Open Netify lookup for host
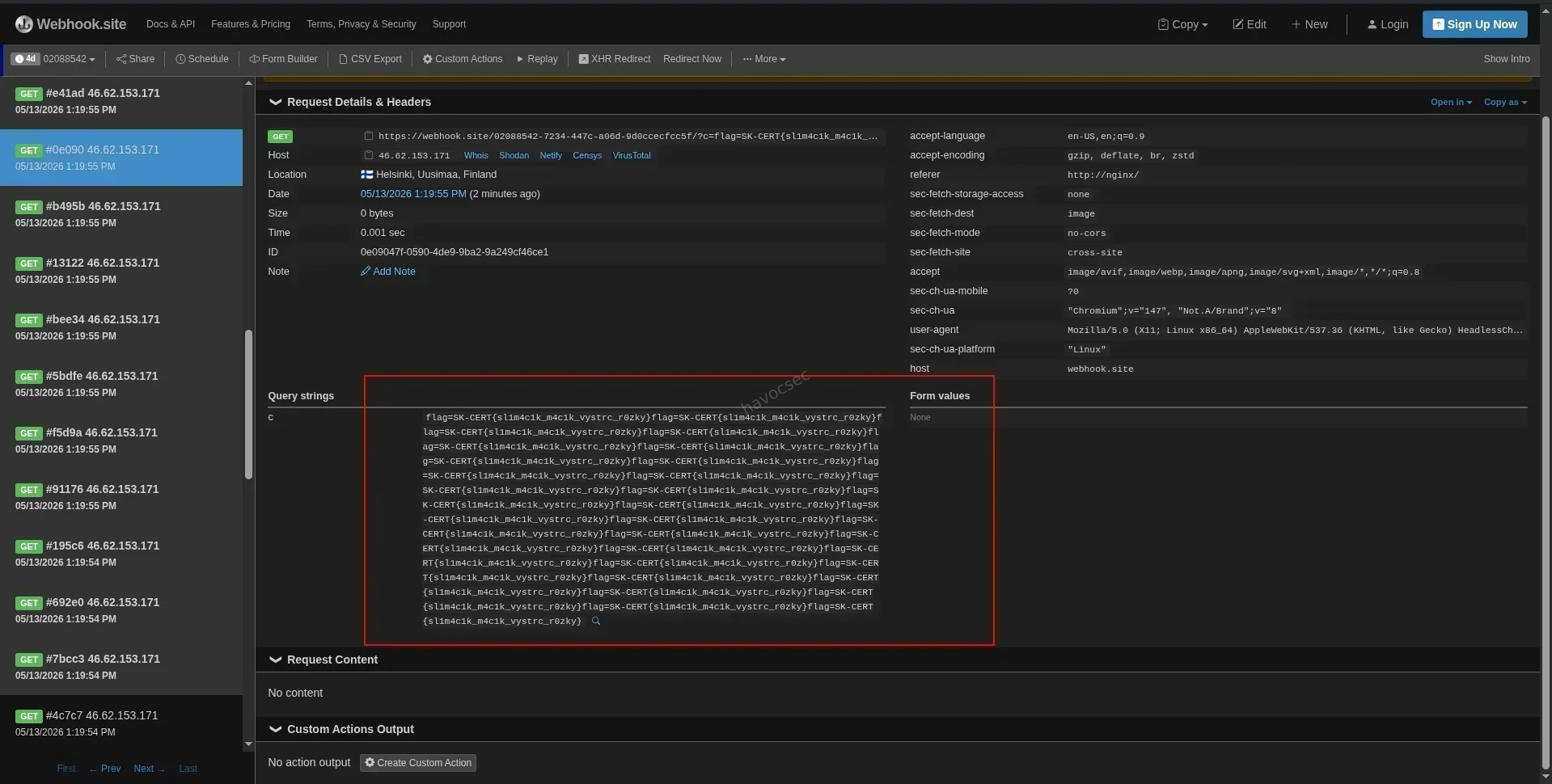Screen dimensions: 1552x784 (551, 155)
